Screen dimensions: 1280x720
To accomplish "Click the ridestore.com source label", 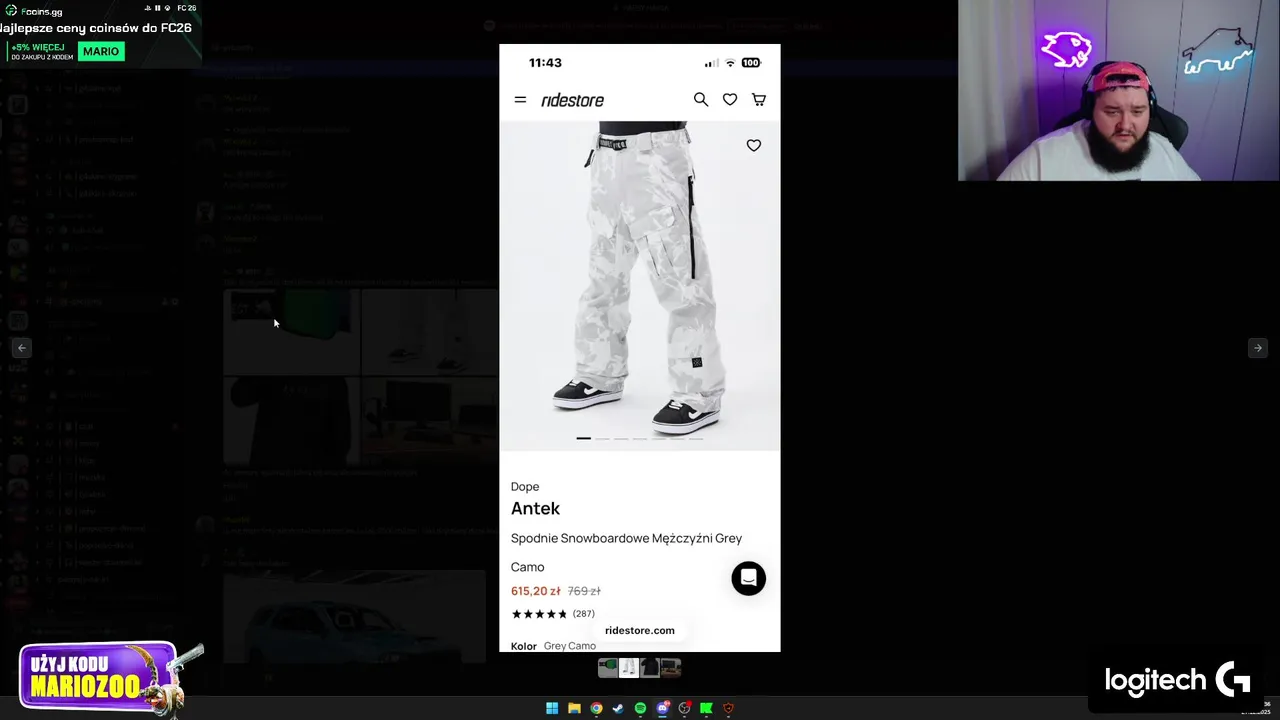I will click(x=640, y=630).
